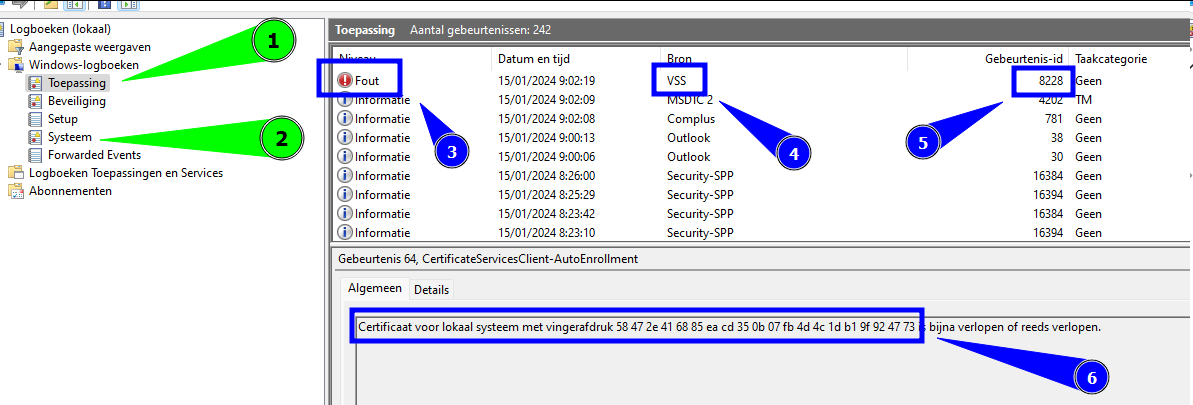
Task: Click the red error icon of the Fout event
Action: click(x=345, y=81)
